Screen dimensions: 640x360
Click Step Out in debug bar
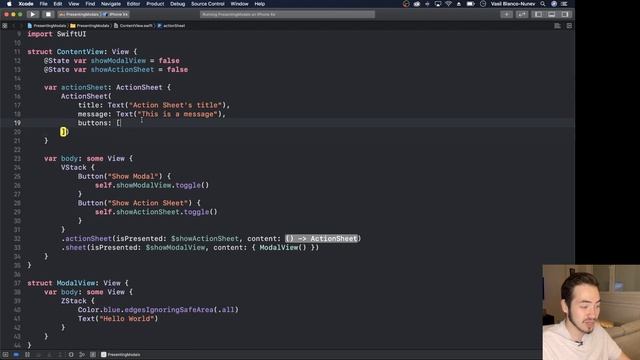[60, 355]
